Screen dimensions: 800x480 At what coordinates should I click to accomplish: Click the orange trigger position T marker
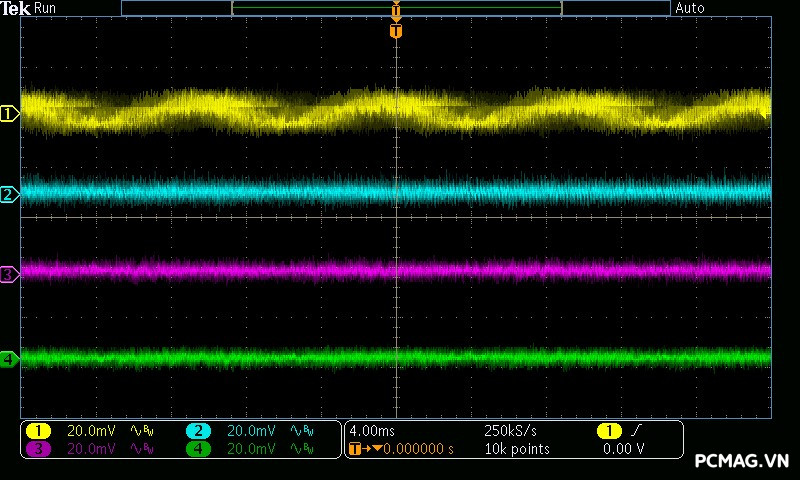(x=396, y=31)
